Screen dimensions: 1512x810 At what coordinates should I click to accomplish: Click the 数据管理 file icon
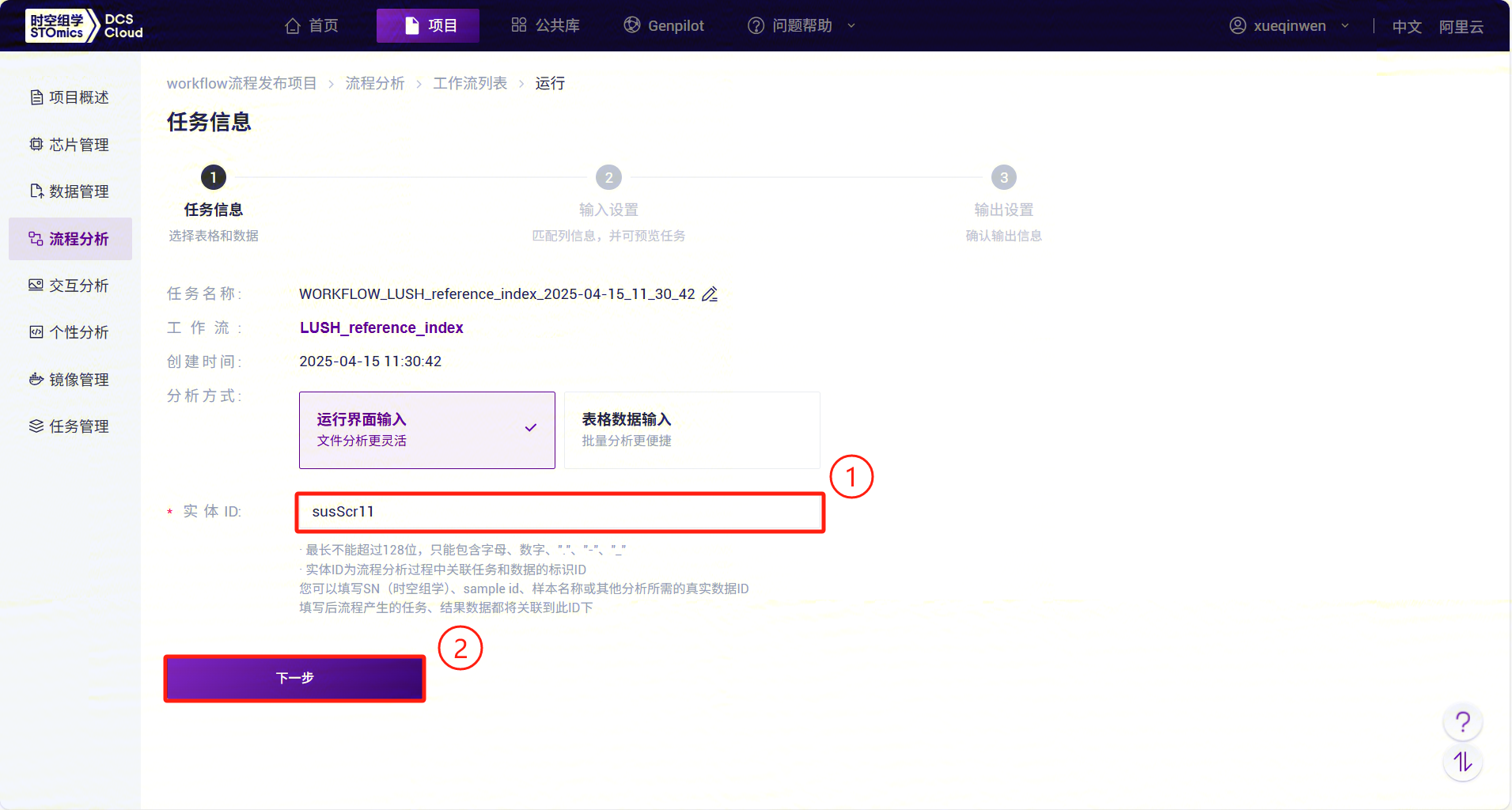pos(36,191)
